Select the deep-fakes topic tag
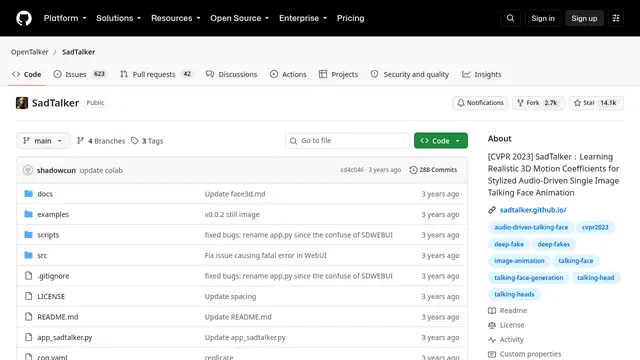 (x=553, y=244)
